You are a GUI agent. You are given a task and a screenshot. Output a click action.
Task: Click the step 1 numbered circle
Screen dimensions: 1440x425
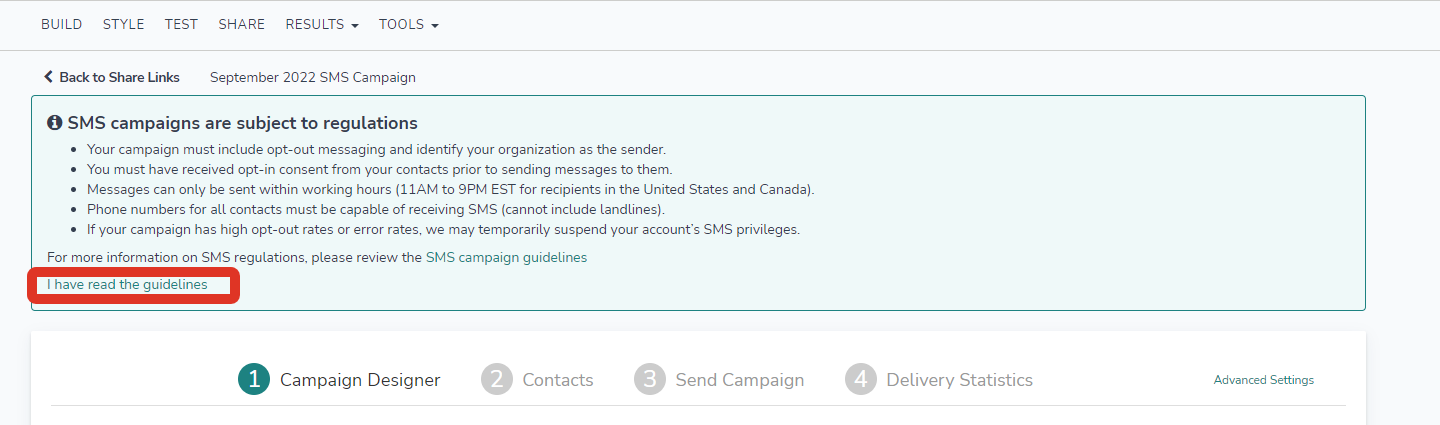255,380
